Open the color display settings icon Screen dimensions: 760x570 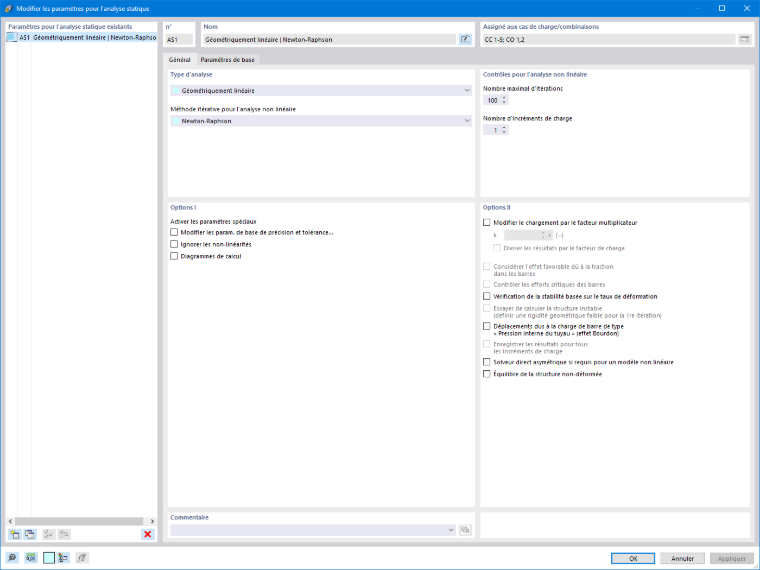tap(63, 558)
